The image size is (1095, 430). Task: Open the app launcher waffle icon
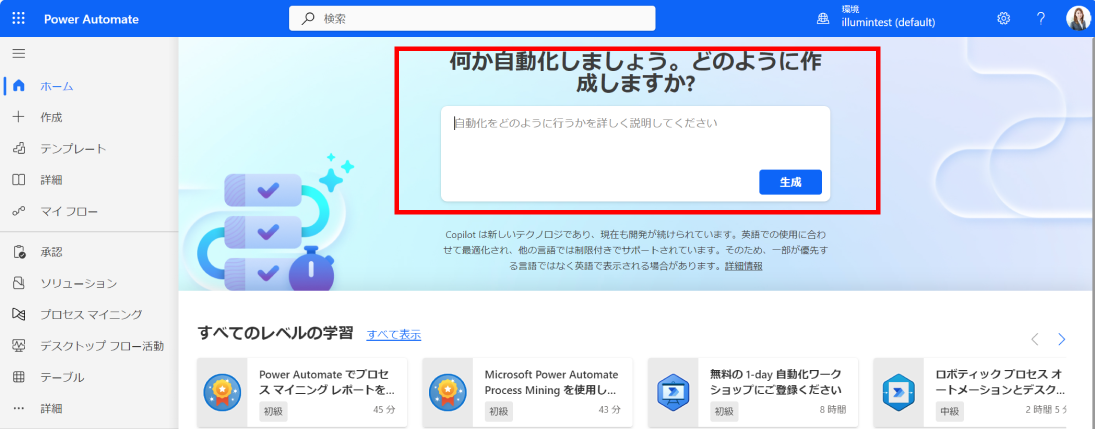point(19,19)
